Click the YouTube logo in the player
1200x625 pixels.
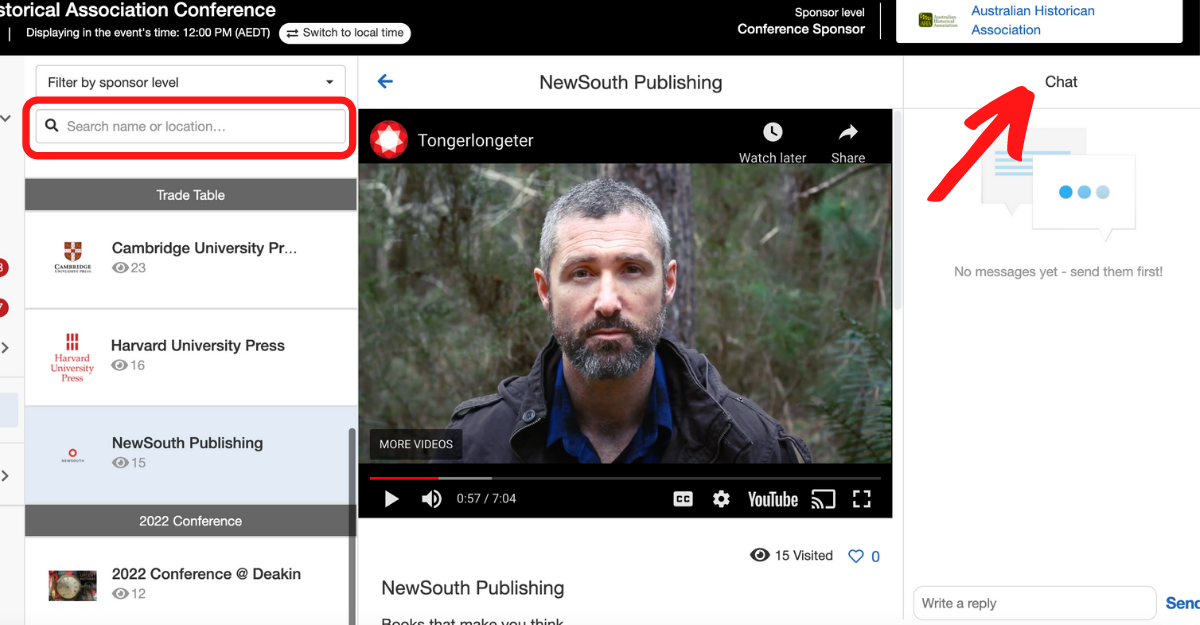[x=772, y=499]
